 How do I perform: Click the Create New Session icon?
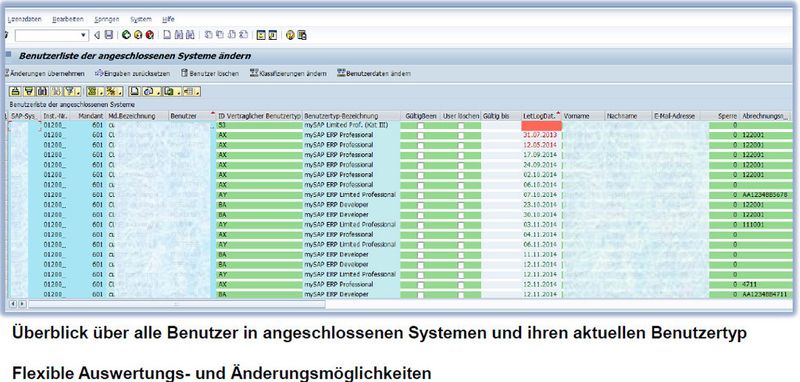coord(261,35)
